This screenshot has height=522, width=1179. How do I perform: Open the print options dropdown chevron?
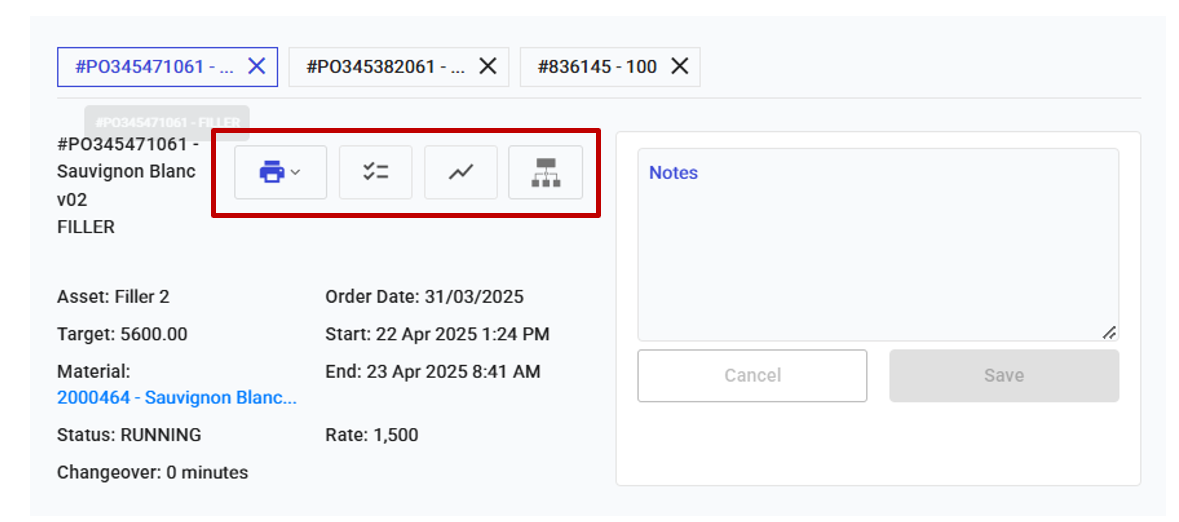click(x=296, y=172)
